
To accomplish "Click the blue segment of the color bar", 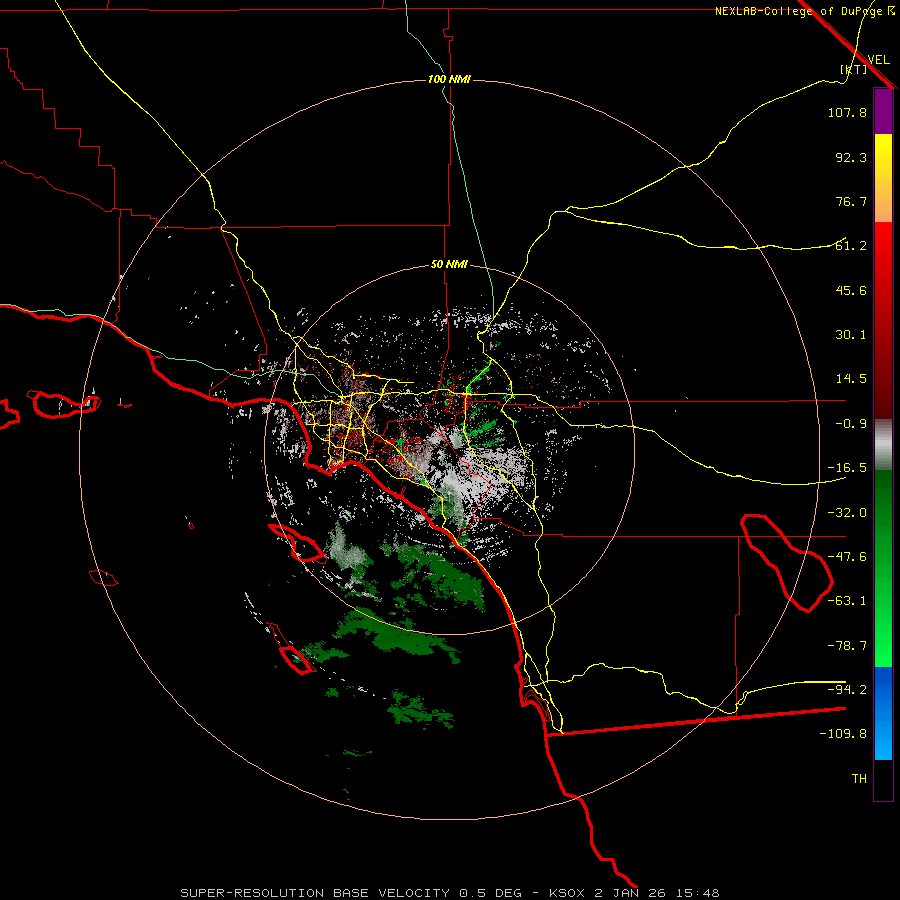I will coord(883,713).
